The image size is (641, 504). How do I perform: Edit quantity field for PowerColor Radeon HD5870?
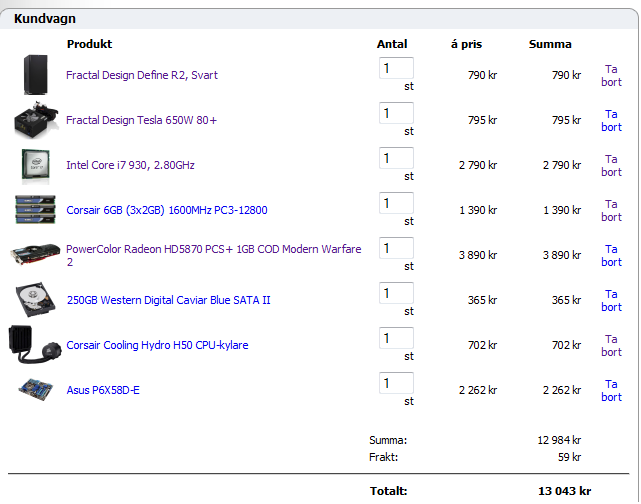click(x=396, y=249)
